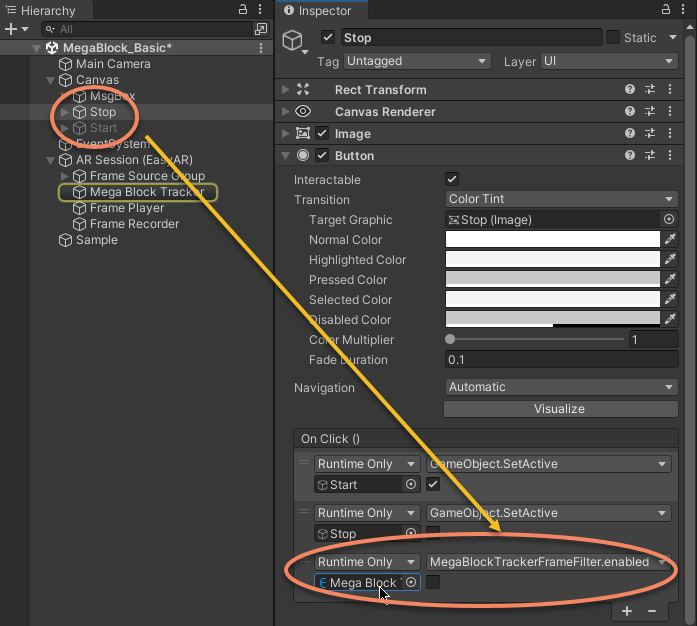Click the eyedropper next to Normal Color
Viewport: 697px width, 626px height.
pyautogui.click(x=670, y=240)
